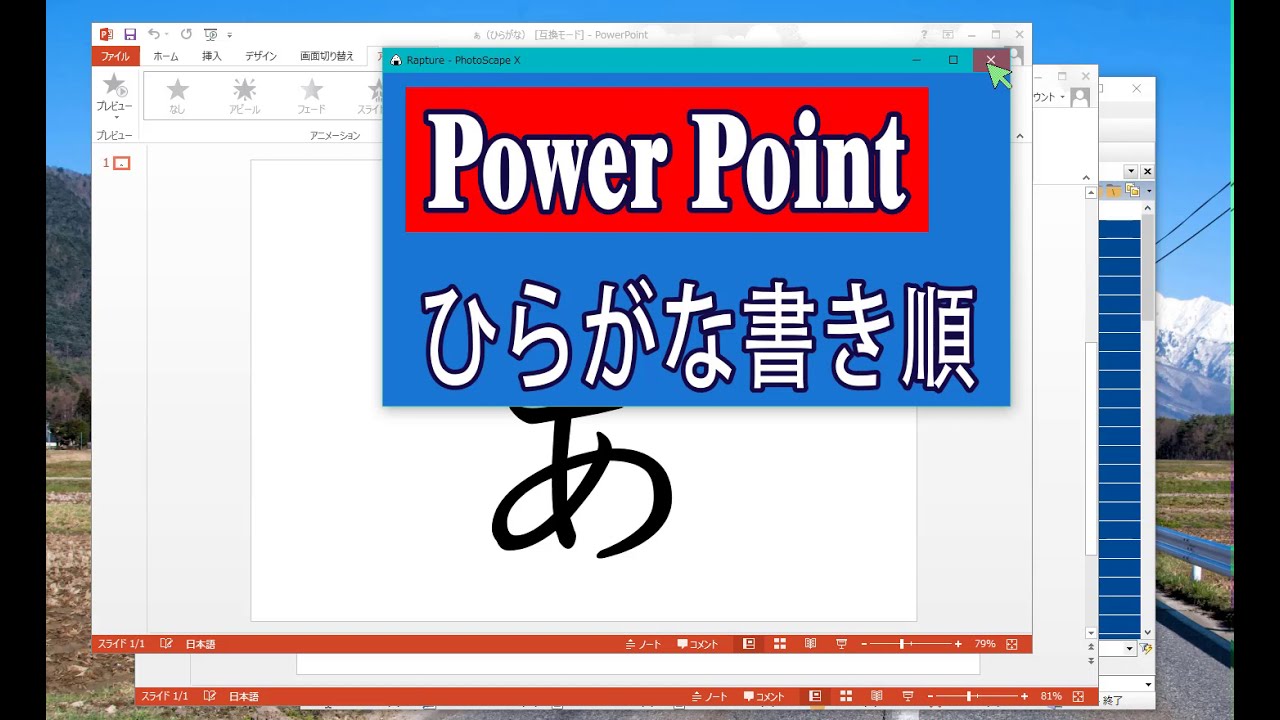Select the アピール animation effect

[244, 96]
